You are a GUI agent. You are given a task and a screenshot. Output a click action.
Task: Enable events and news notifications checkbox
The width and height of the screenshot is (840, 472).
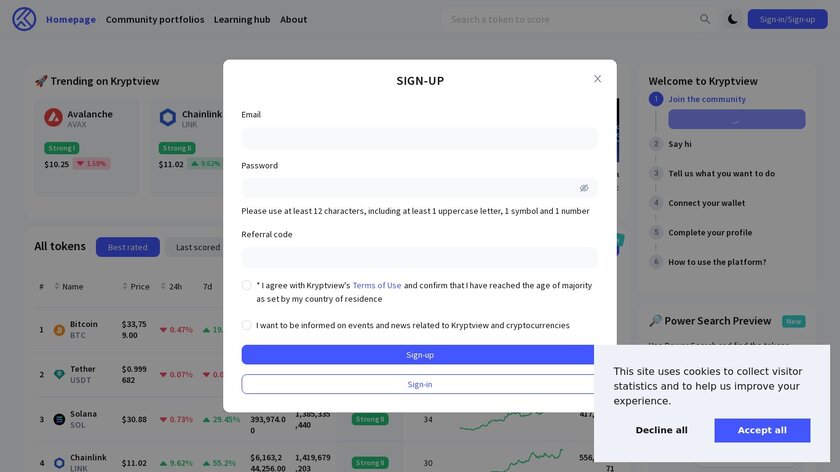click(x=247, y=325)
